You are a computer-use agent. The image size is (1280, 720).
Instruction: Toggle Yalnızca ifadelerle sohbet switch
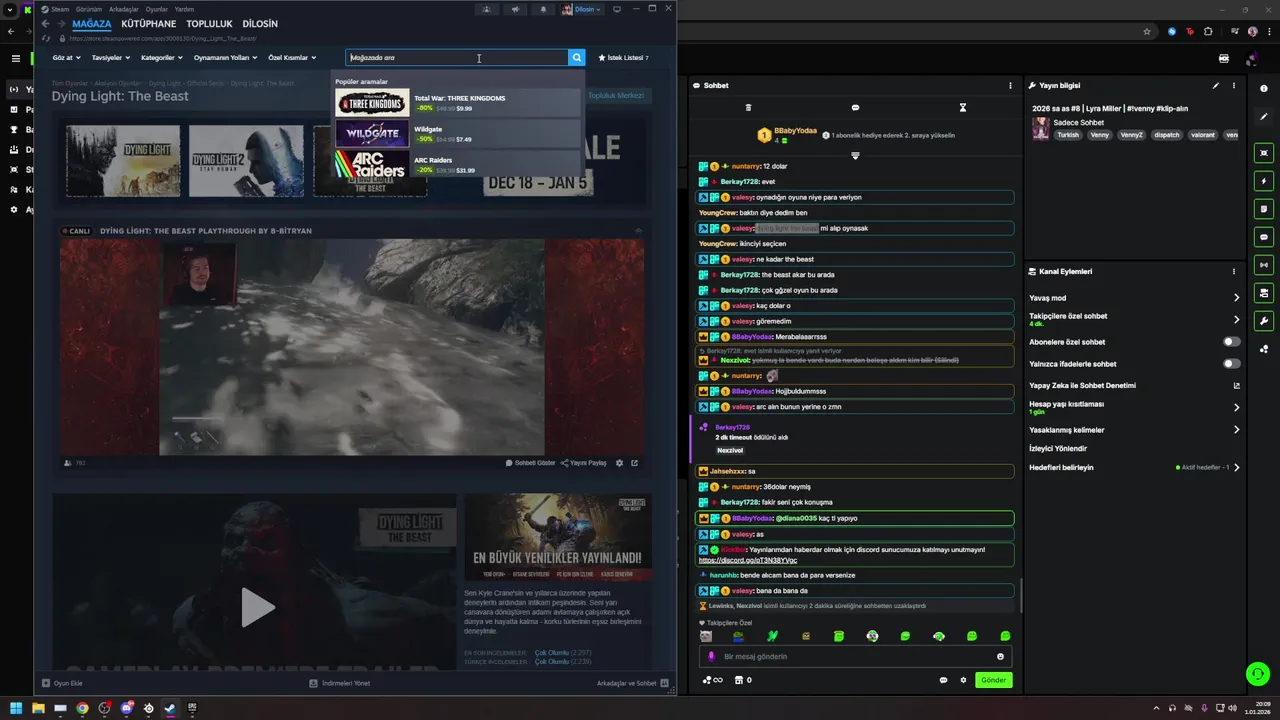pos(1232,364)
